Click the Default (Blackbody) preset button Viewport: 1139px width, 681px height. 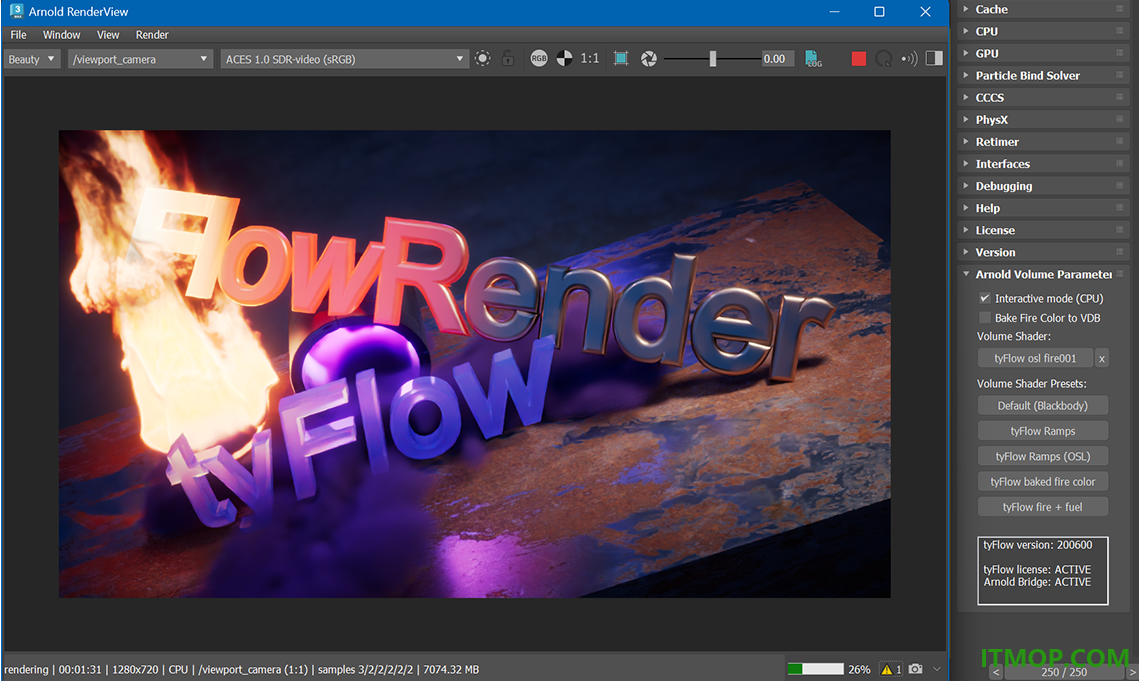point(1042,406)
